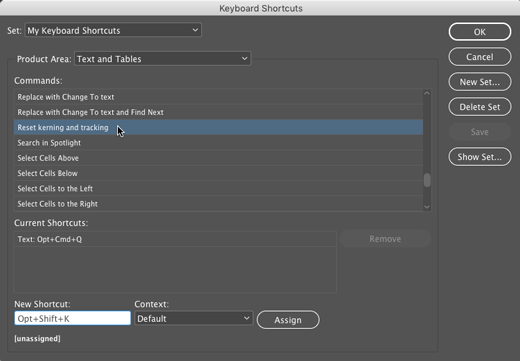Click the Delete Set button

pos(480,107)
